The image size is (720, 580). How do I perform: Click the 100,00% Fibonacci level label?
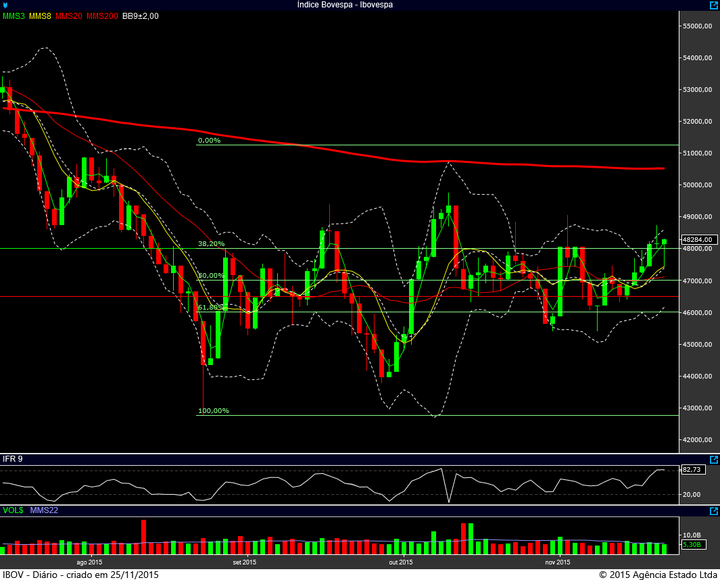[x=214, y=411]
